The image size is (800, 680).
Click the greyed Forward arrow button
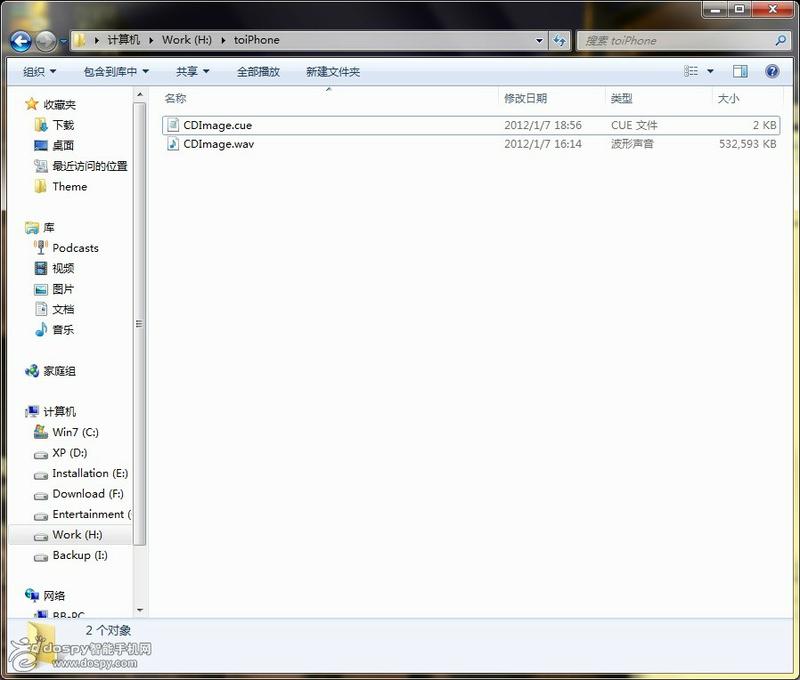[45, 41]
